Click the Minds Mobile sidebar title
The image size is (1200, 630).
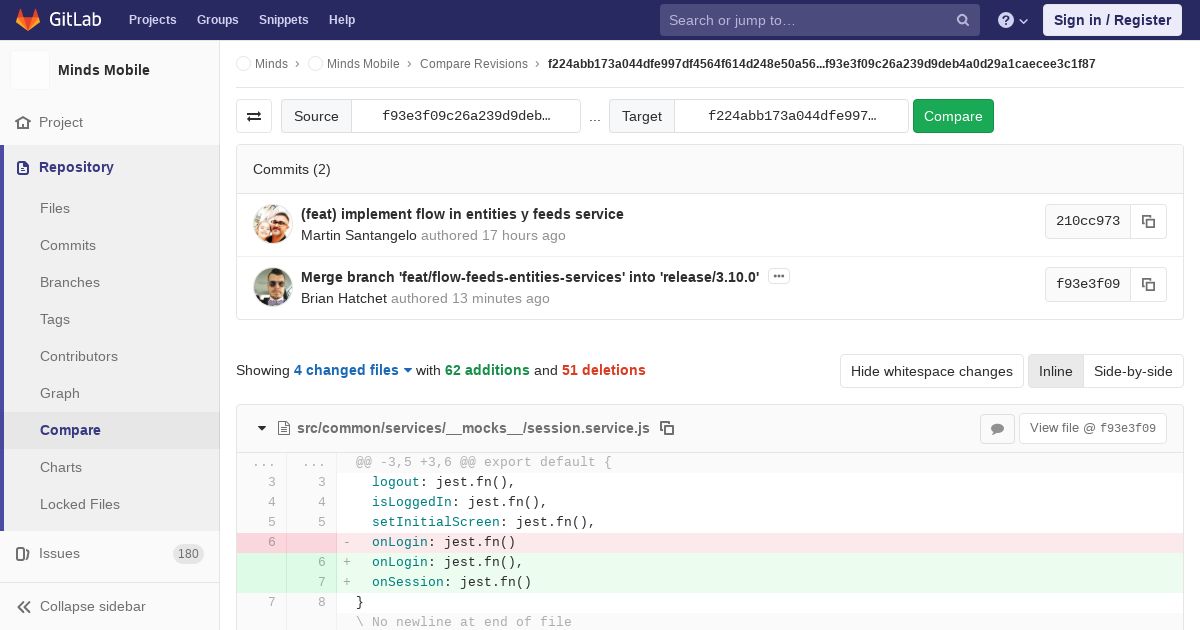tap(104, 70)
